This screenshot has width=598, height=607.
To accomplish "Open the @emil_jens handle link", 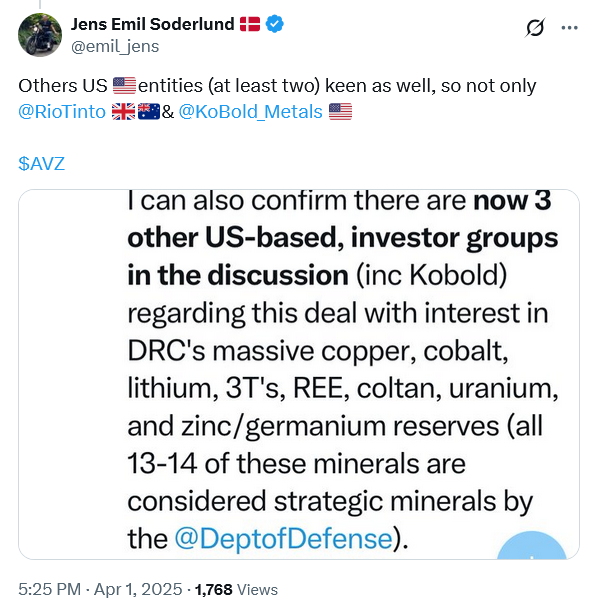I will (115, 46).
